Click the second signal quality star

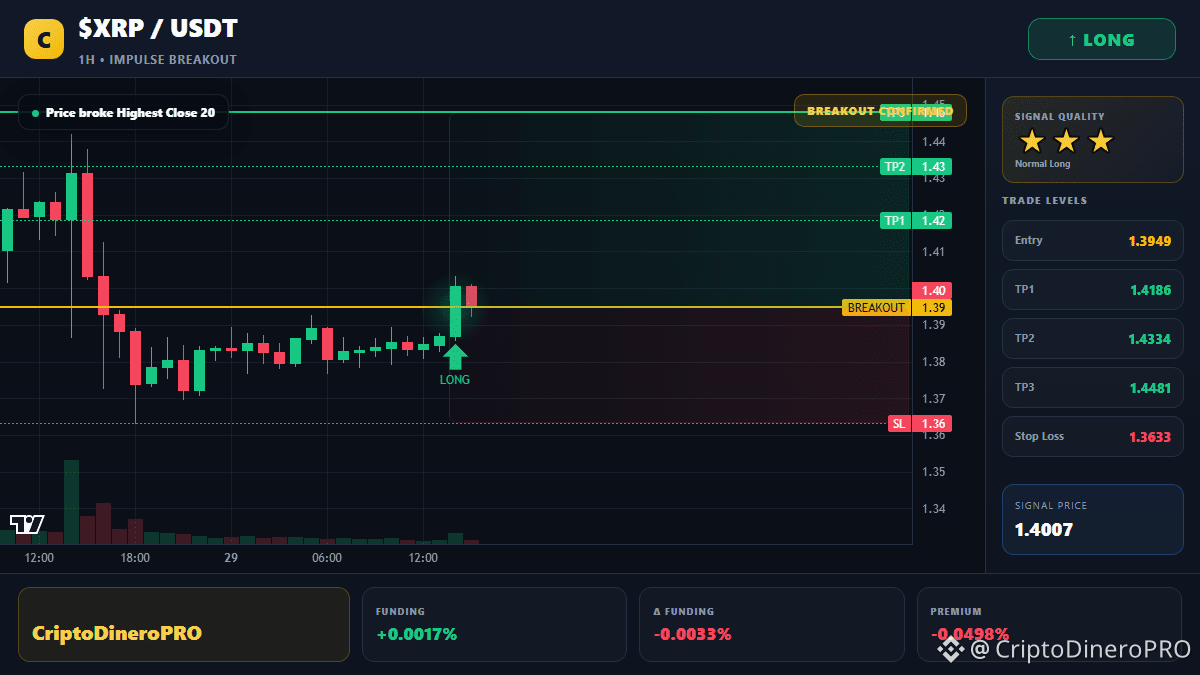click(1066, 141)
